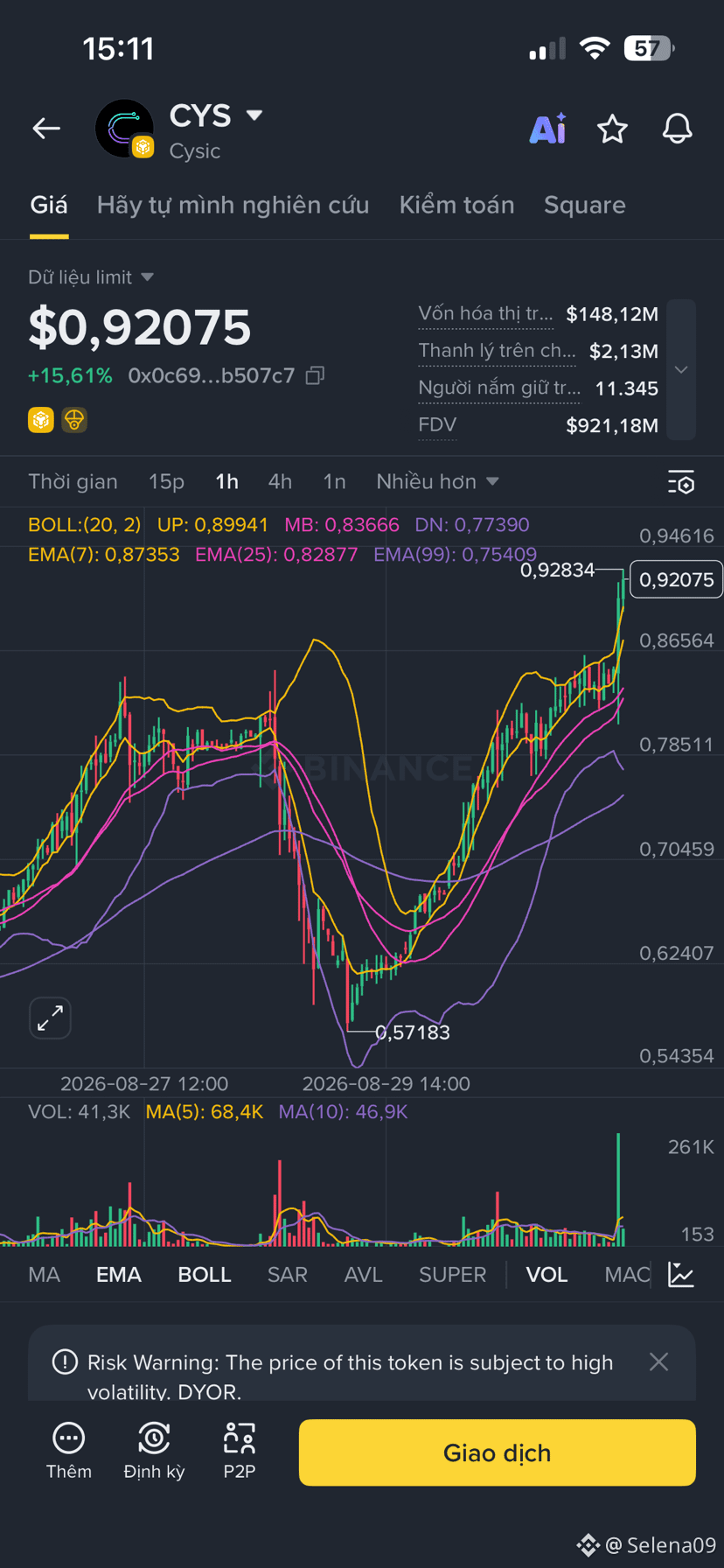Enable the SUPER indicator

[453, 1275]
